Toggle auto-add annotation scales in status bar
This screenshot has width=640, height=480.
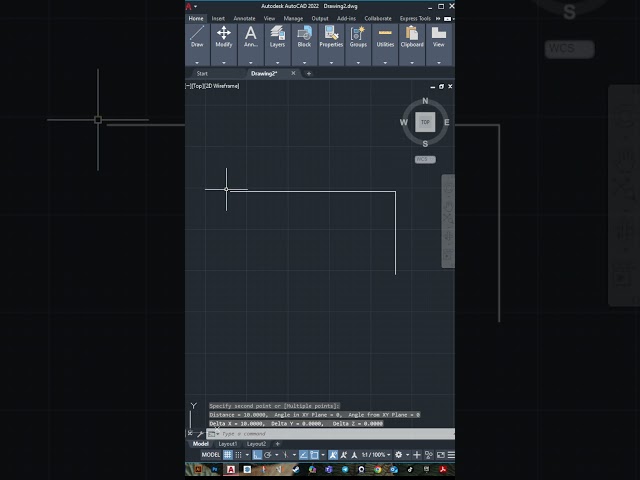coord(344,455)
